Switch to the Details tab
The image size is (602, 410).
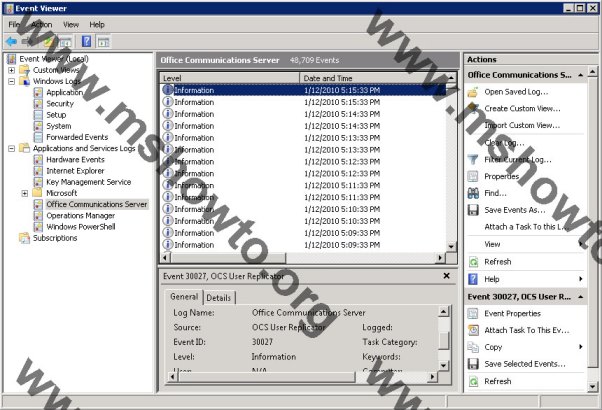click(219, 298)
